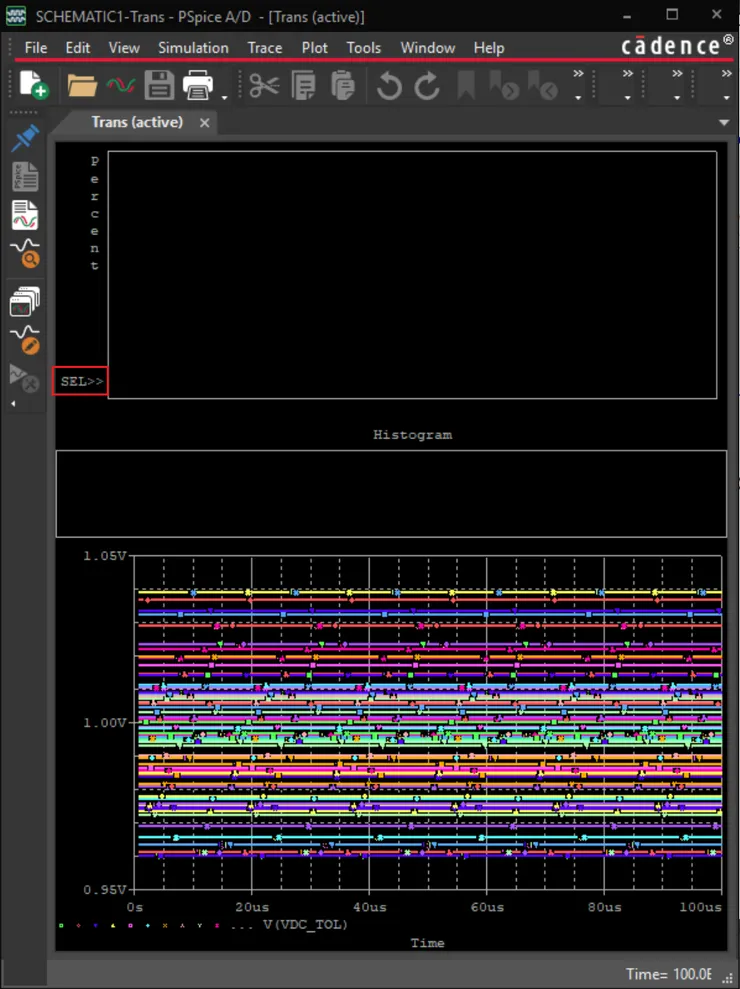This screenshot has width=740, height=989.
Task: Expand the dropdown arrow beside Print icon
Action: click(225, 98)
